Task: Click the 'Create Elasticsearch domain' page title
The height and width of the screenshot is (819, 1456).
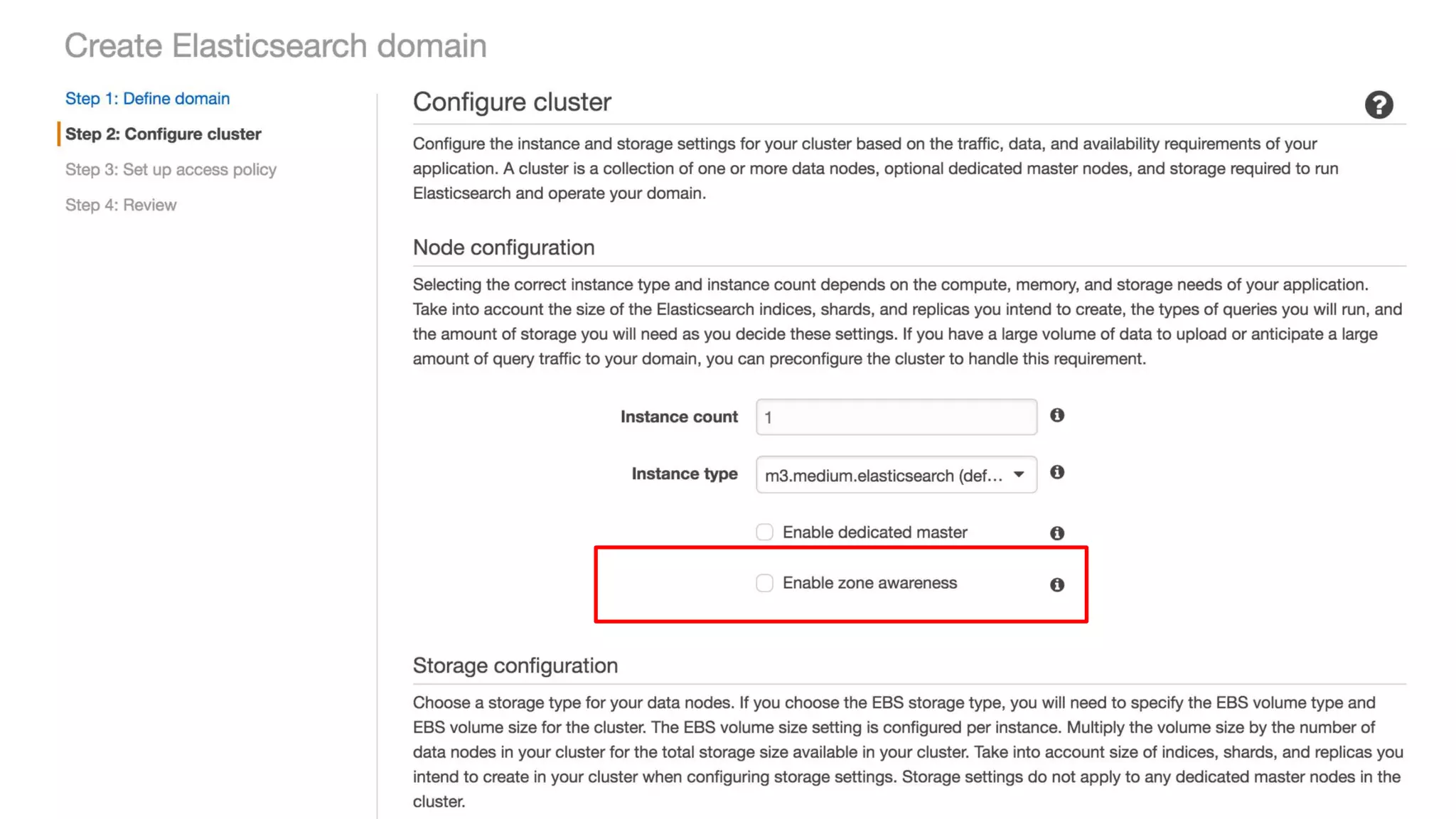Action: (276, 46)
